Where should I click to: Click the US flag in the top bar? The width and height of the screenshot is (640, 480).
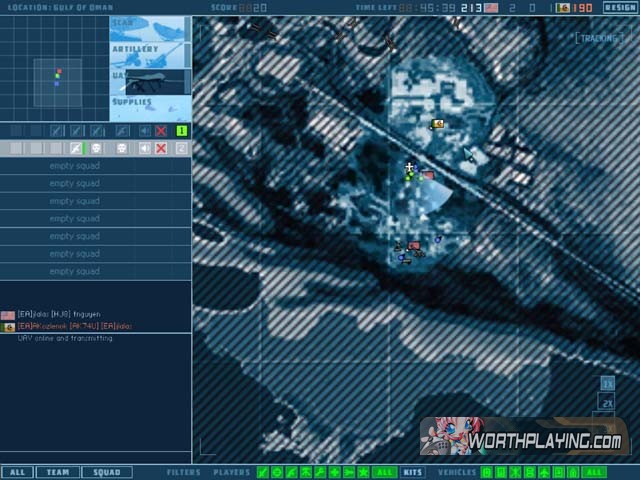point(491,7)
